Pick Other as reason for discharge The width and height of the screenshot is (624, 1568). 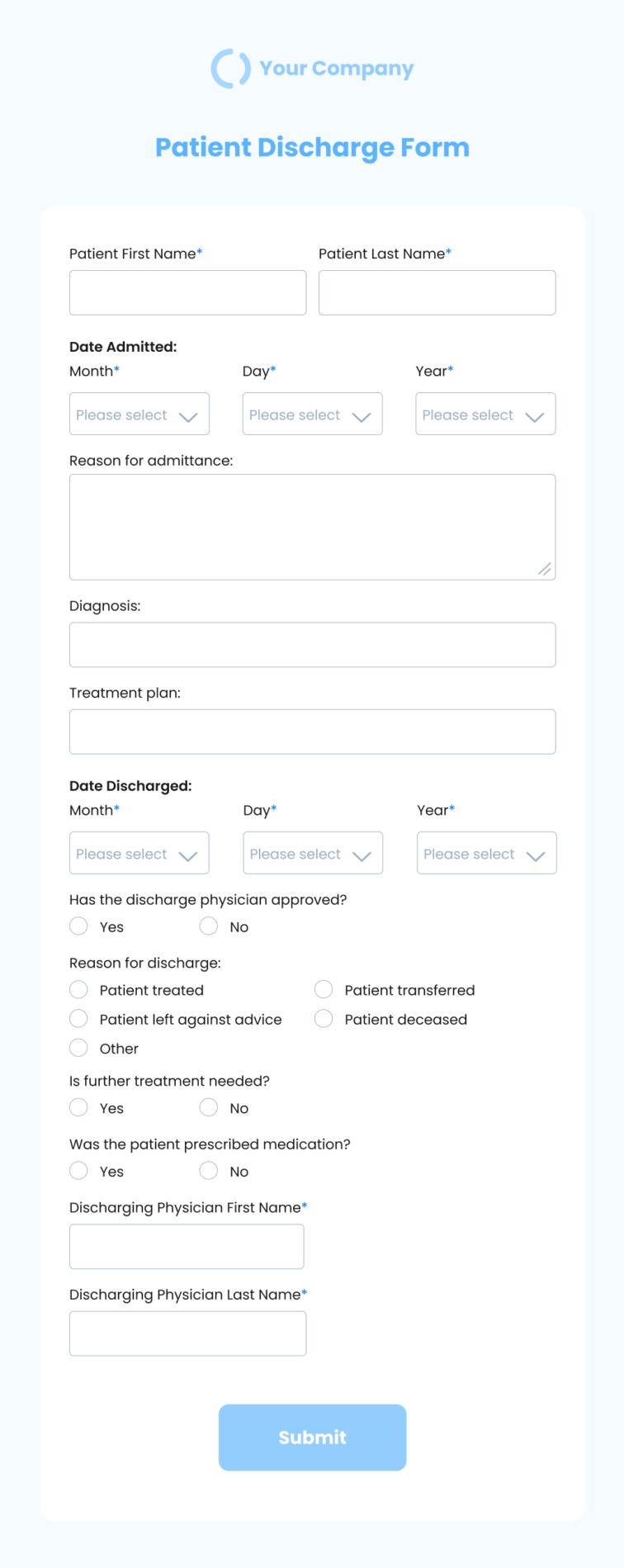tap(78, 1048)
